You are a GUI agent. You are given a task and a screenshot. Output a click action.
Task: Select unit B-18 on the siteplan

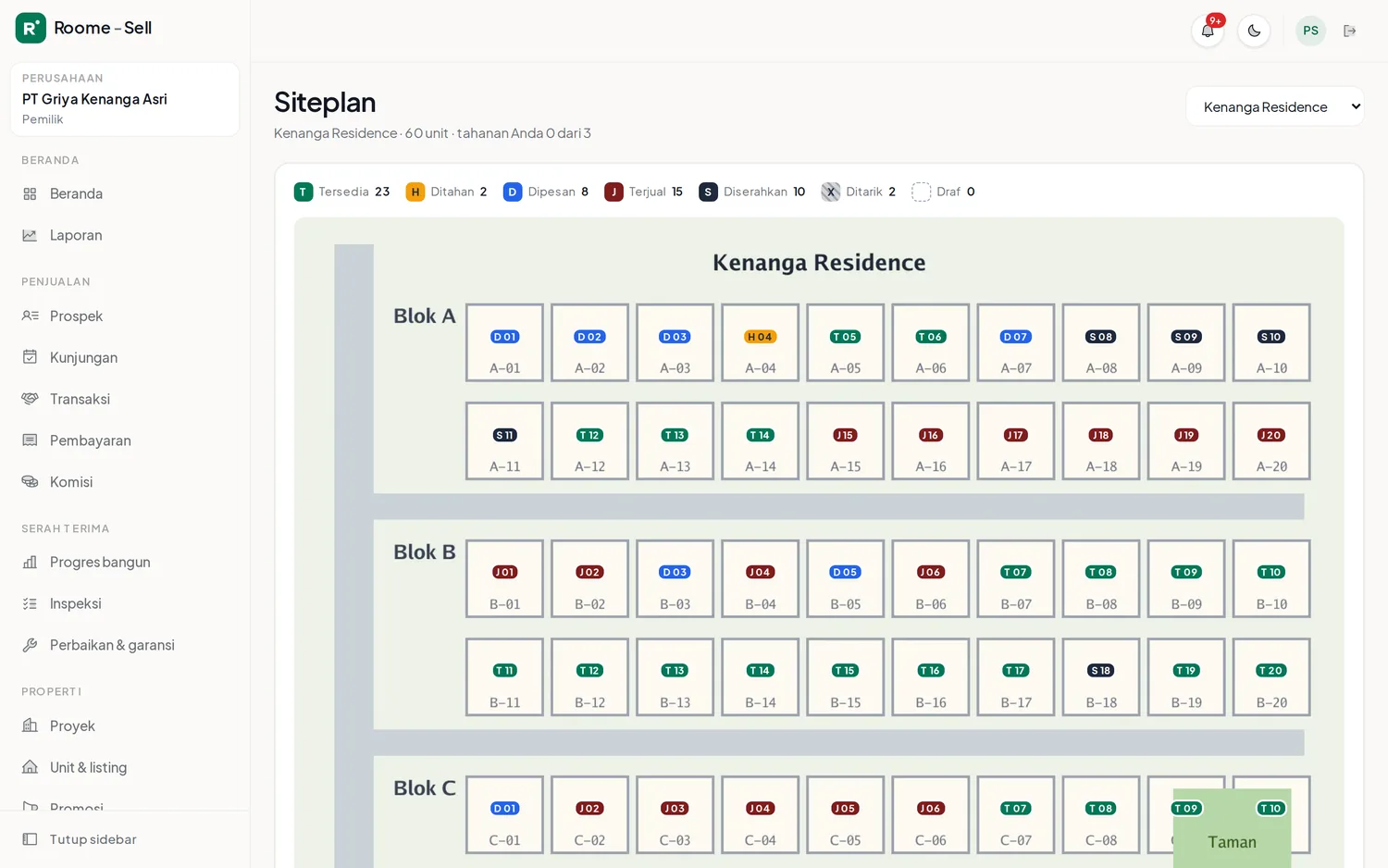click(x=1101, y=677)
